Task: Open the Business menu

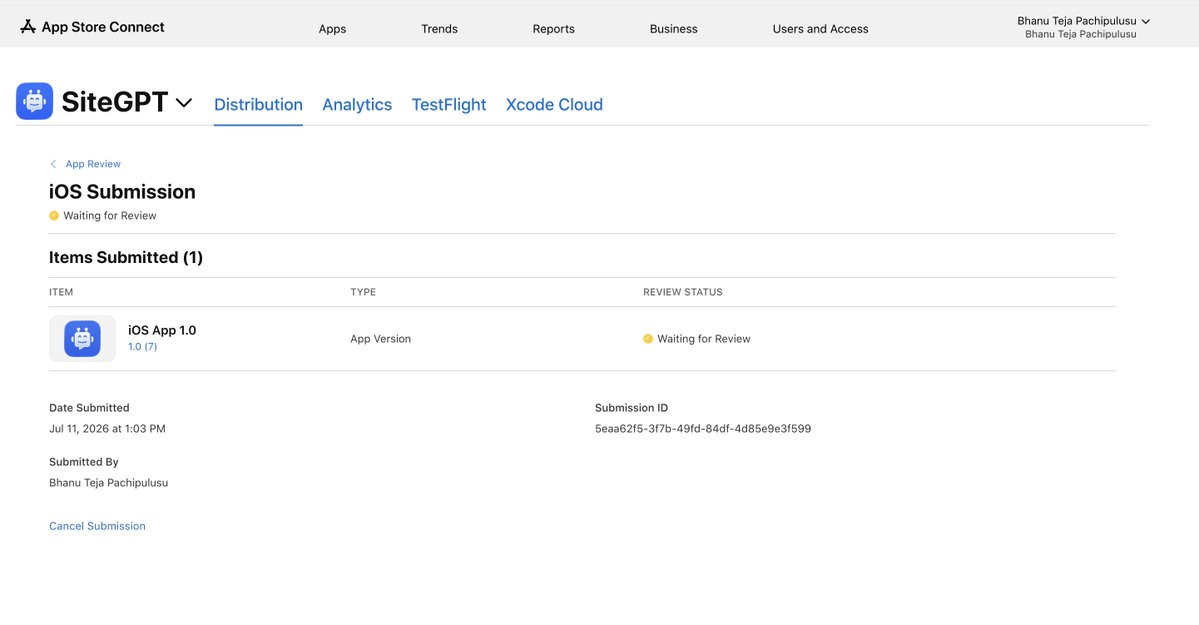Action: pos(674,29)
